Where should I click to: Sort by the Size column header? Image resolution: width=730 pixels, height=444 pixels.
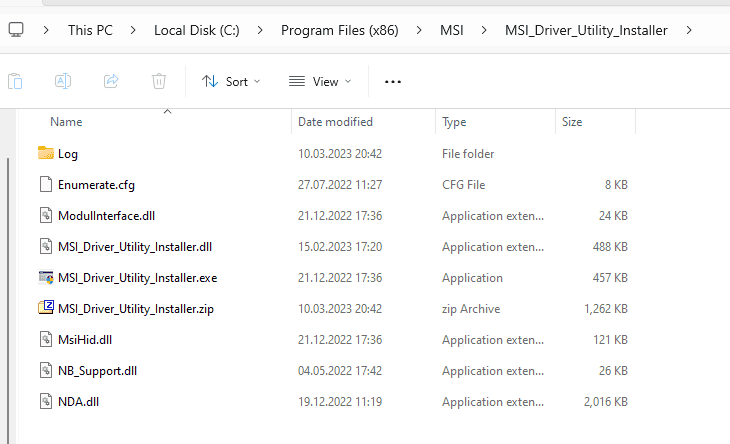572,122
